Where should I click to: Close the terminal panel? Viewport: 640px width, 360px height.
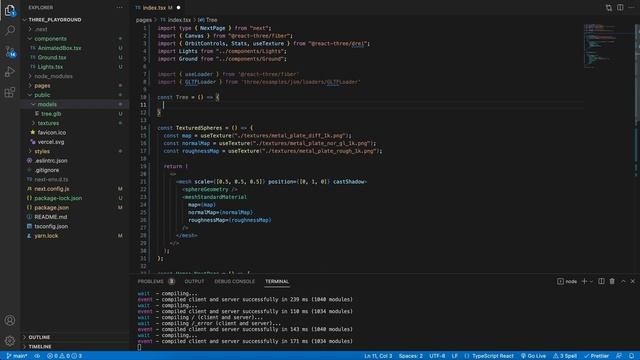coord(633,281)
